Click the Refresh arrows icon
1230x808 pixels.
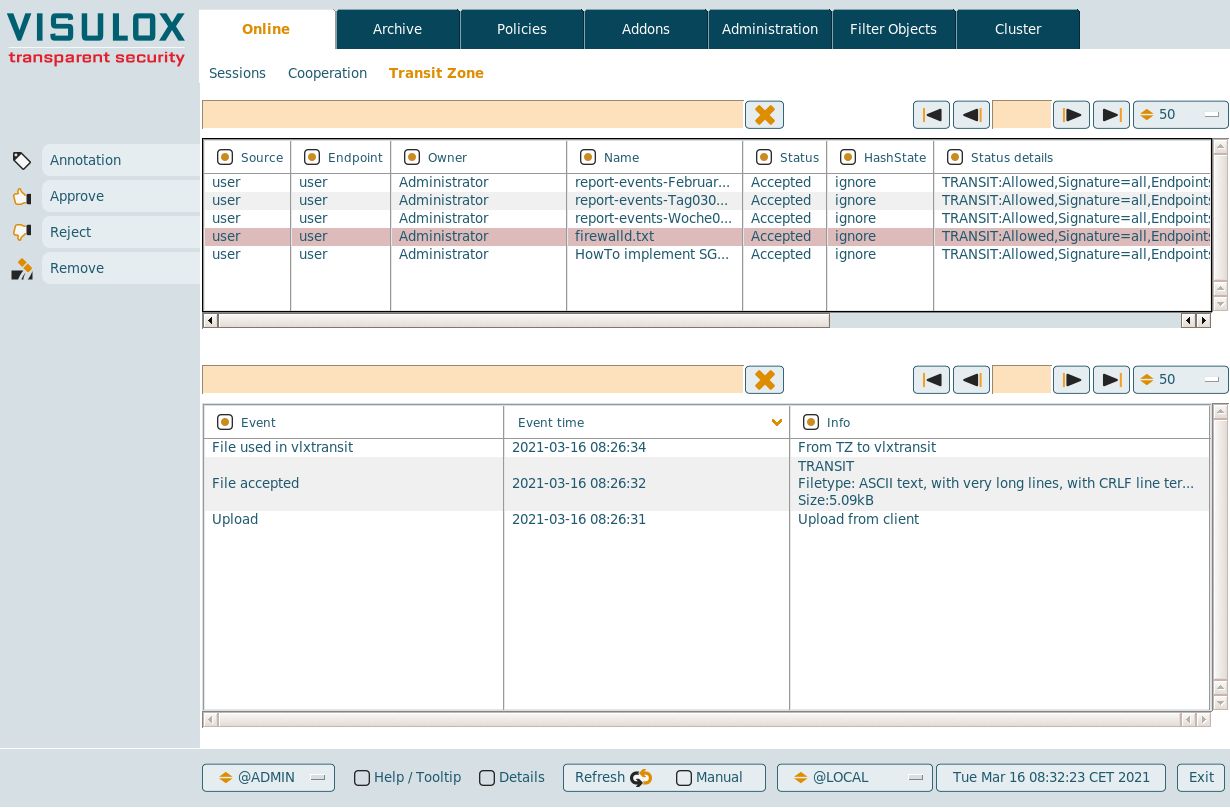[641, 778]
